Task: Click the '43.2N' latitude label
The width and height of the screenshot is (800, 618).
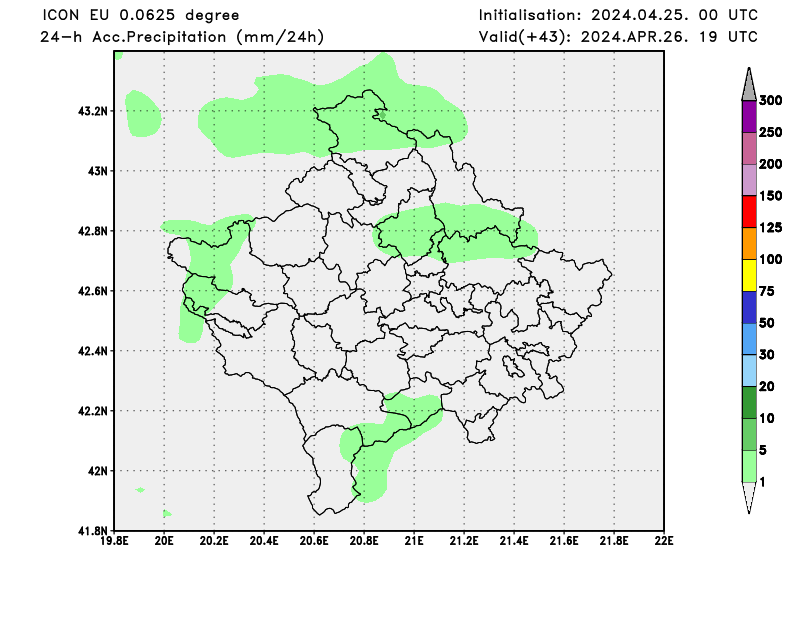Action: [x=92, y=111]
